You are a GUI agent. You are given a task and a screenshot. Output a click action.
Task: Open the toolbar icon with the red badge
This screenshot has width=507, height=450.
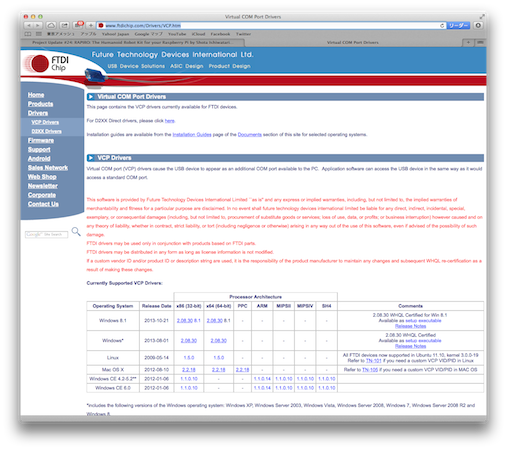[x=78, y=25]
